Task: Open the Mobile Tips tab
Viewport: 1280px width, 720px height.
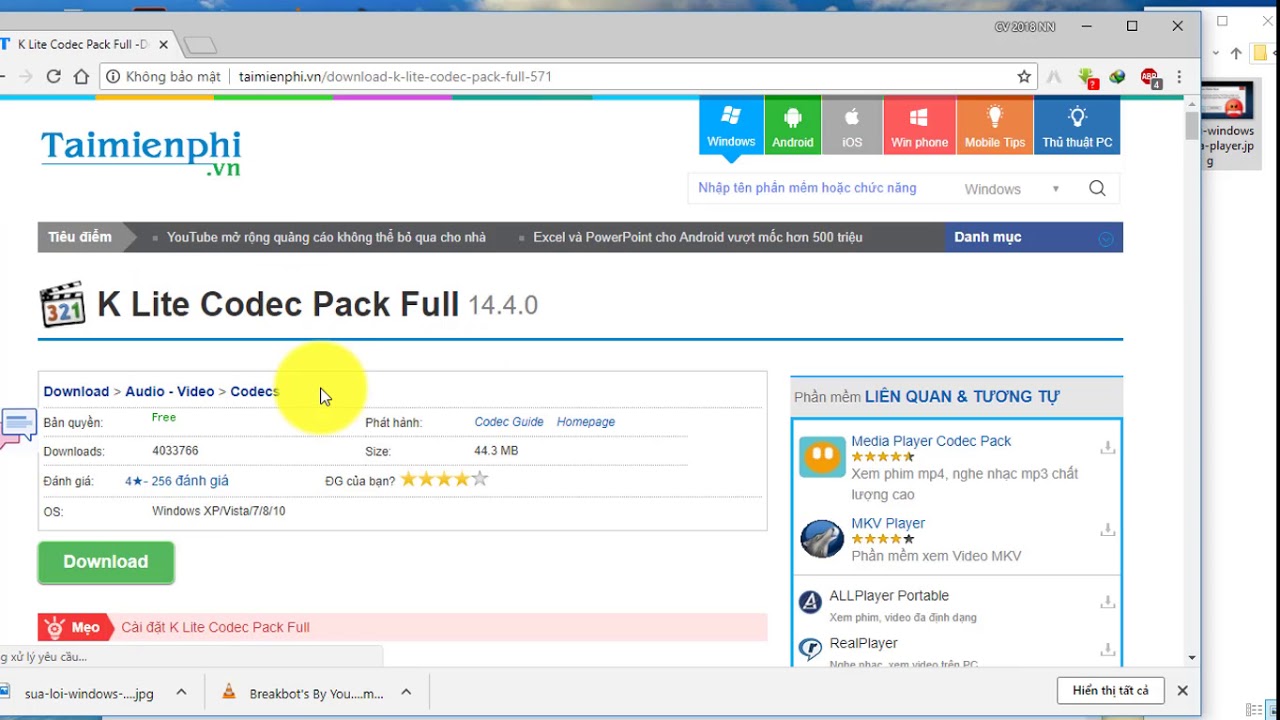Action: pyautogui.click(x=994, y=125)
